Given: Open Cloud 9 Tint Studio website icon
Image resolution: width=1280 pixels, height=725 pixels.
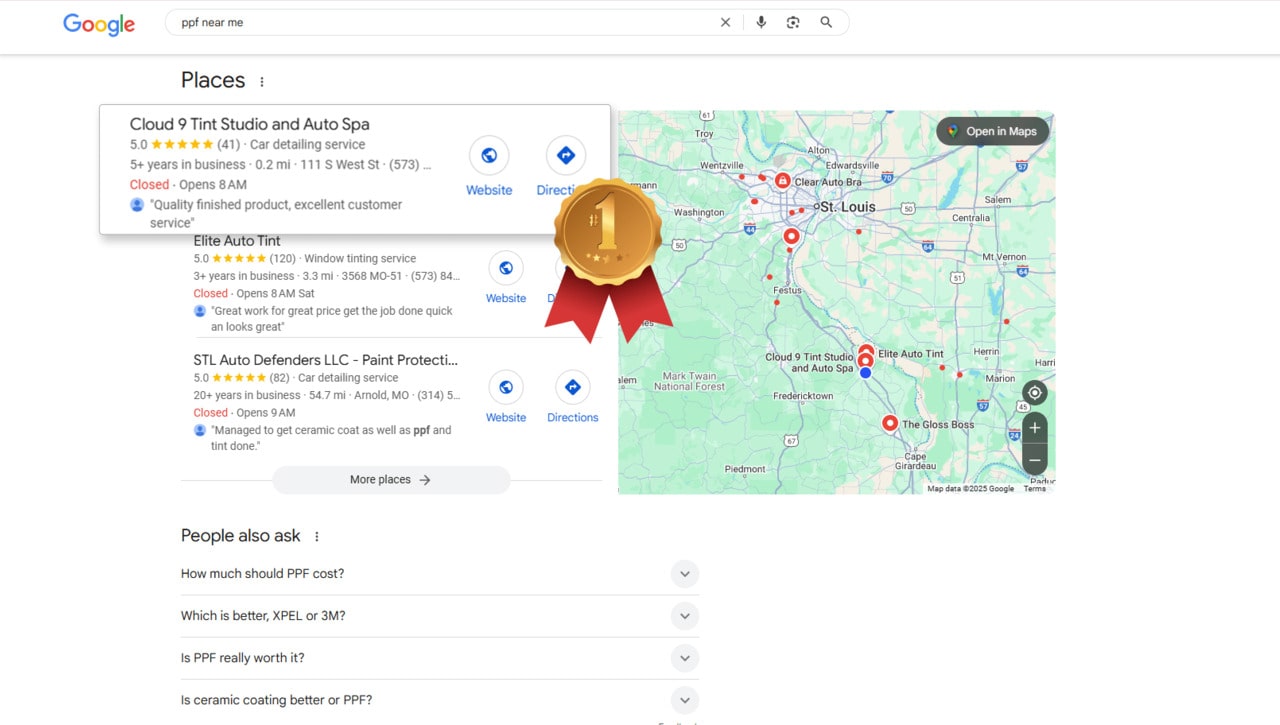Looking at the screenshot, I should coord(489,155).
